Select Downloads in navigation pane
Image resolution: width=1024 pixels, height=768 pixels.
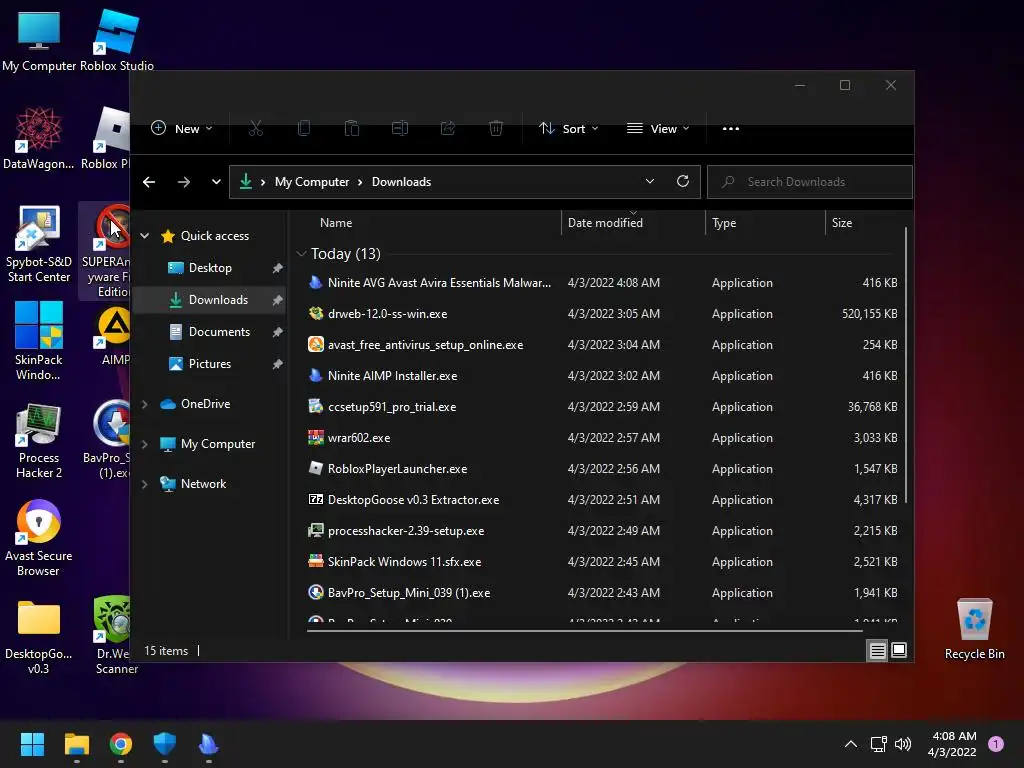click(x=210, y=300)
